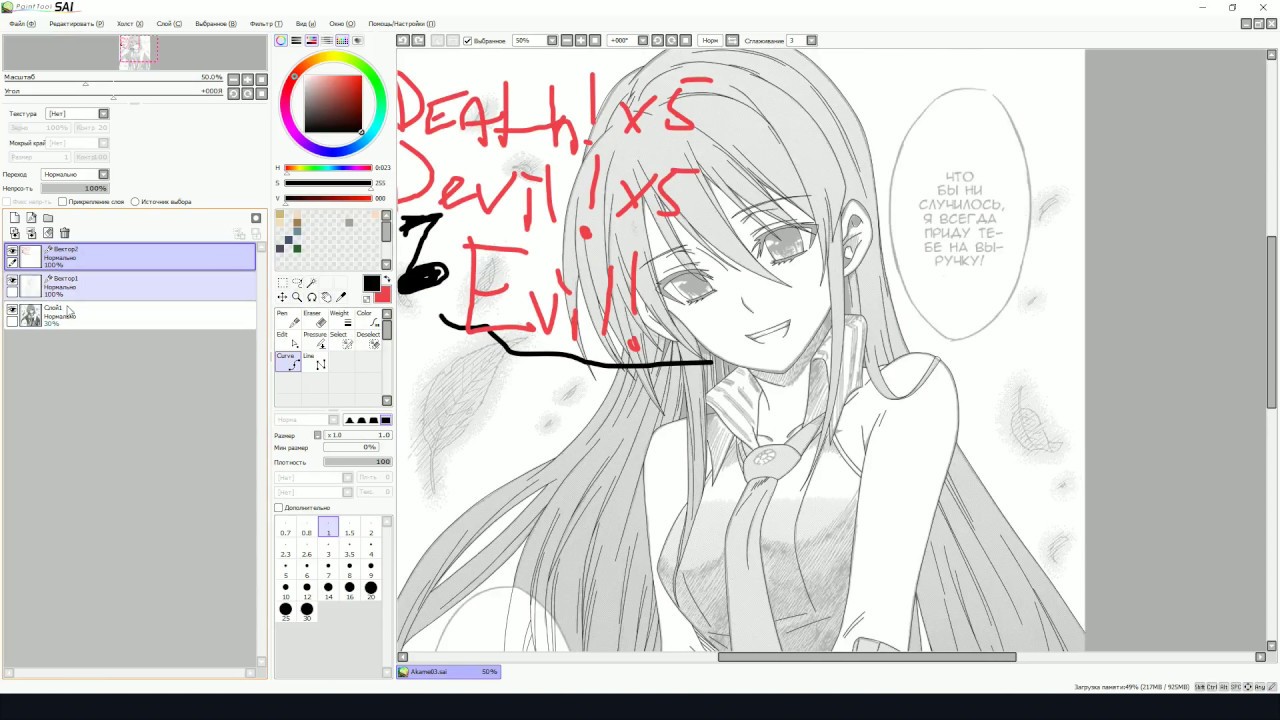Delete the selected layer with trash icon

tap(65, 233)
